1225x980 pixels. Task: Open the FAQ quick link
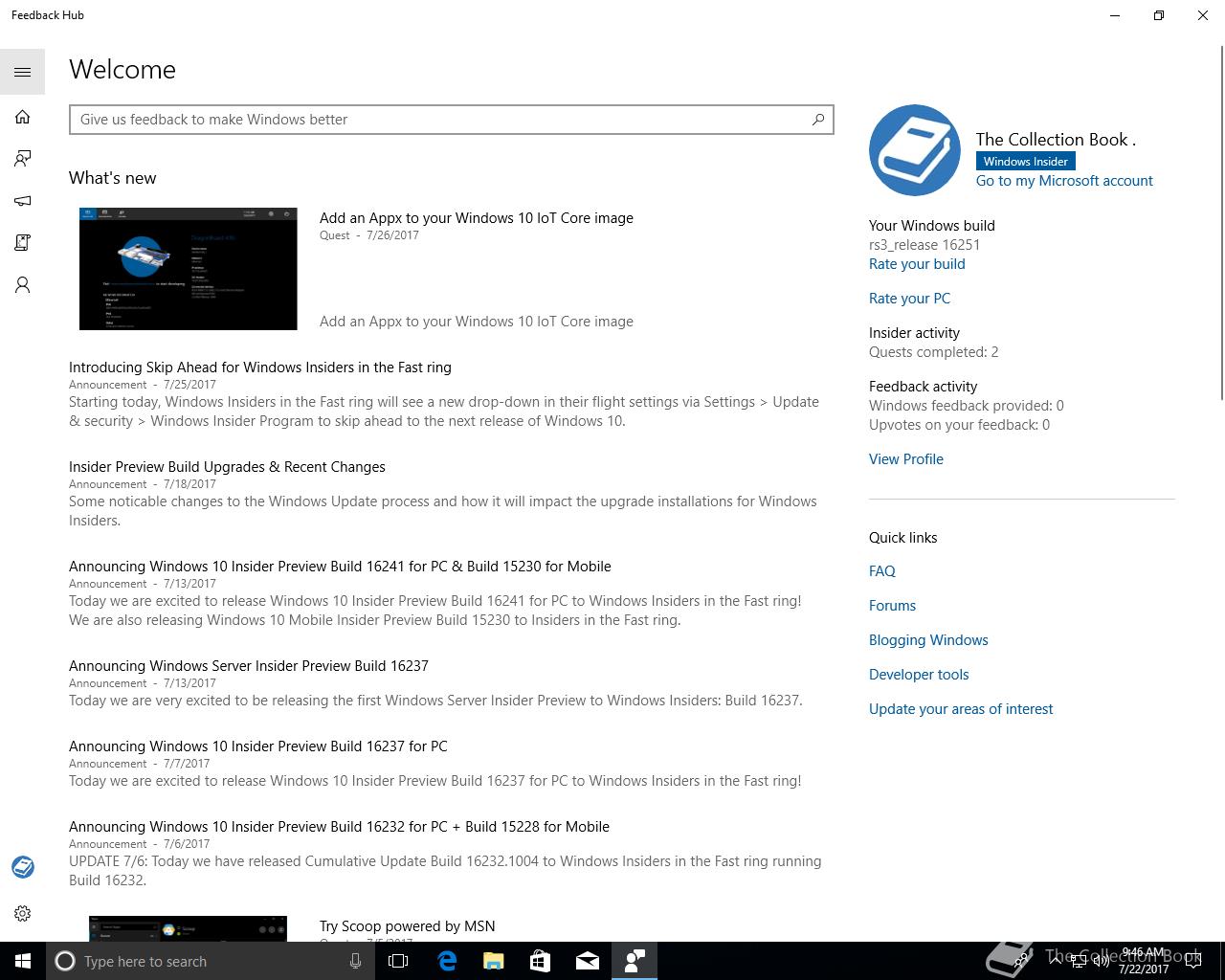tap(882, 571)
